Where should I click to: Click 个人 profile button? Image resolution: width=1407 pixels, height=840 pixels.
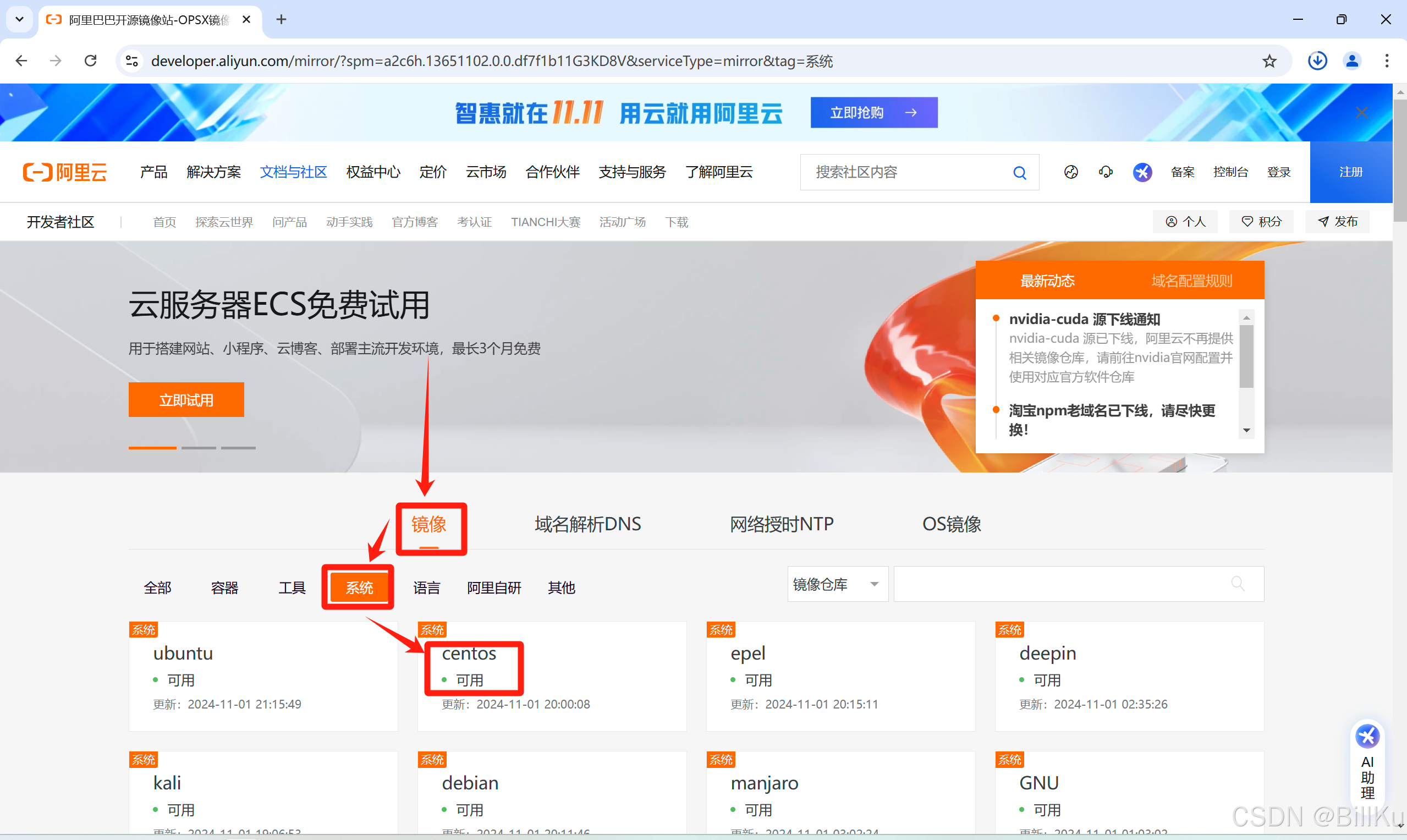tap(1185, 222)
